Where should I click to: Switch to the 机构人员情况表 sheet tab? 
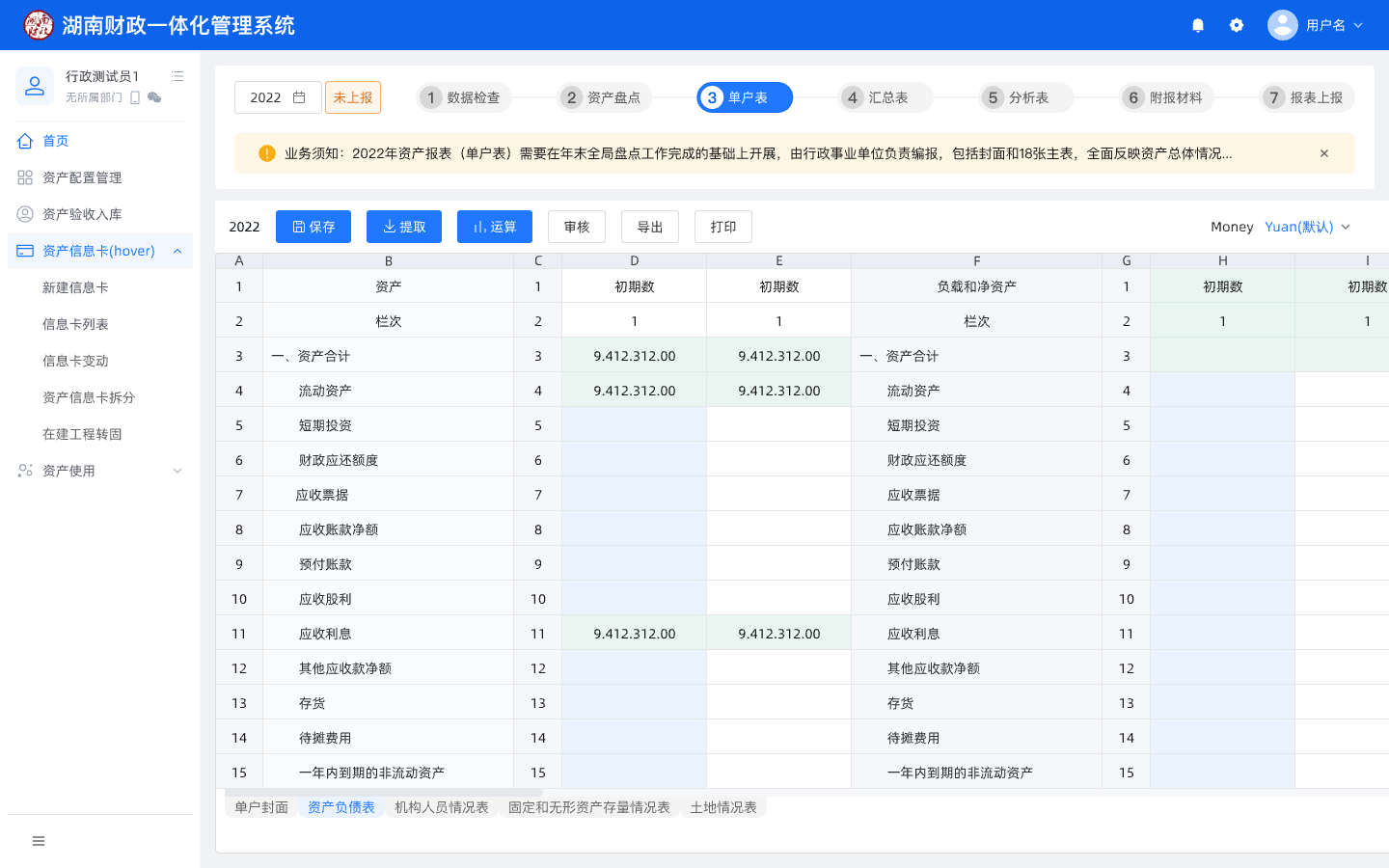point(441,807)
